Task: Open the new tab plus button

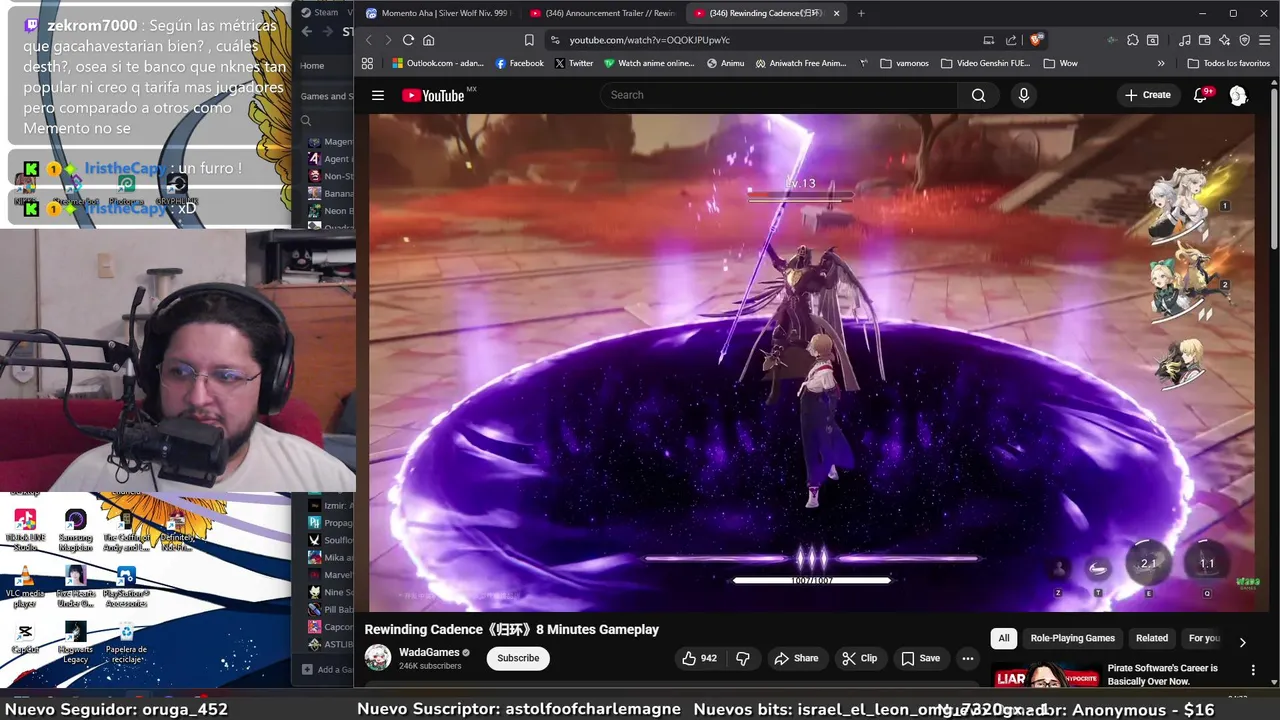Action: [861, 13]
